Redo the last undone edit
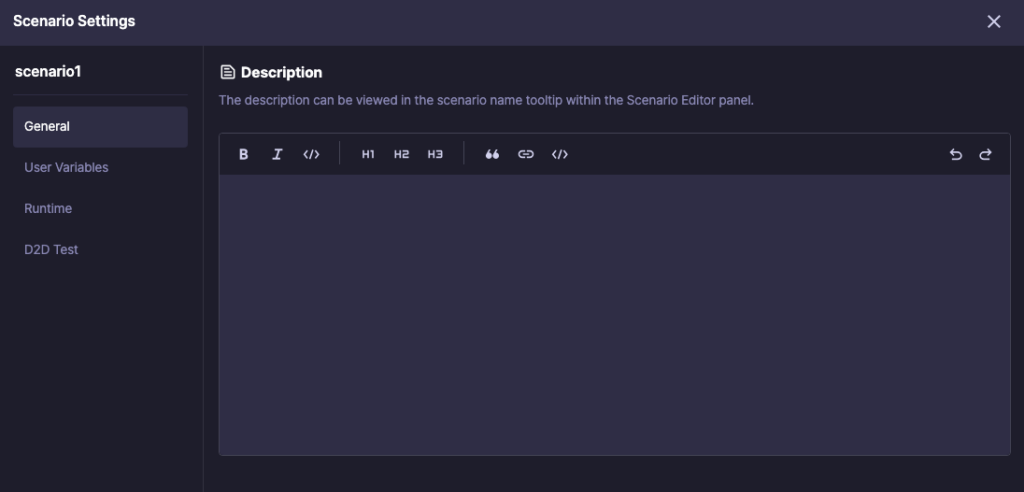Viewport: 1024px width, 492px height. coord(985,154)
